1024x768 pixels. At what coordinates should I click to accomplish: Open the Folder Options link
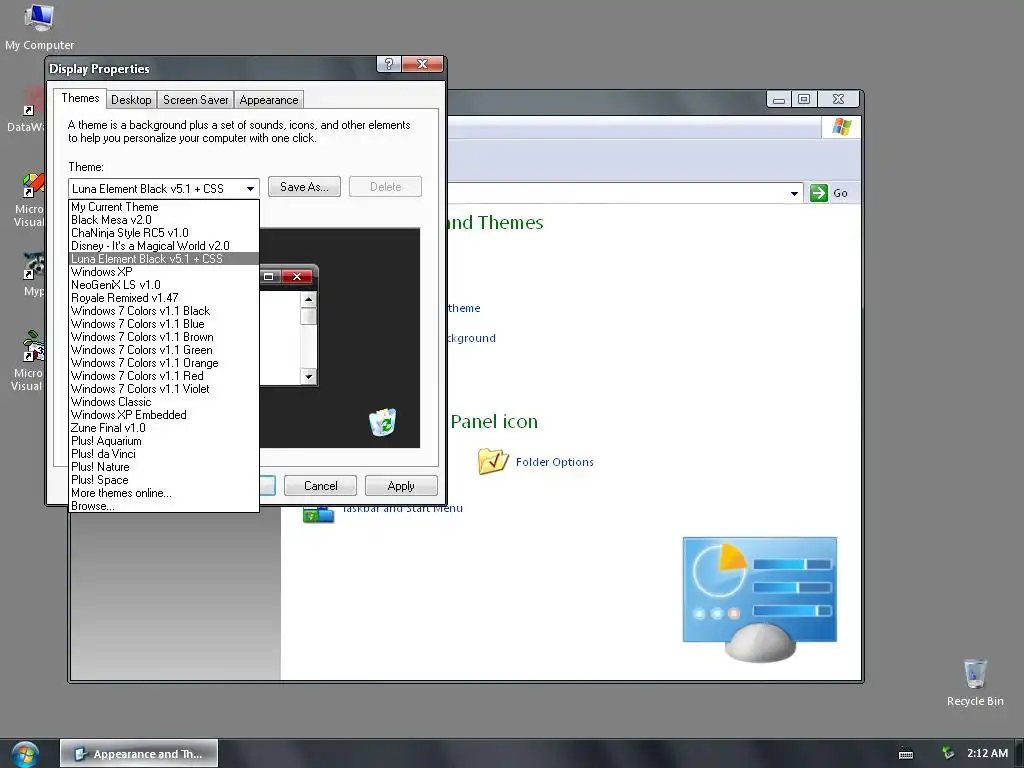click(554, 462)
